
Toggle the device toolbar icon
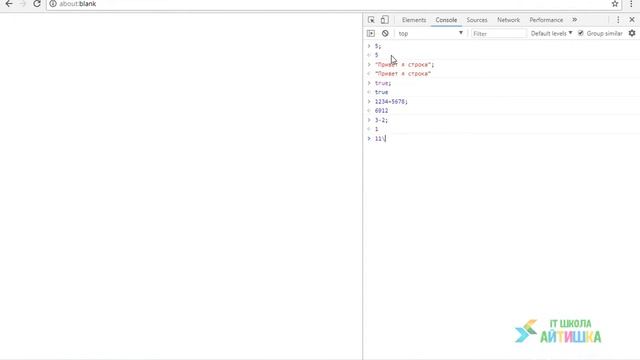(x=384, y=20)
